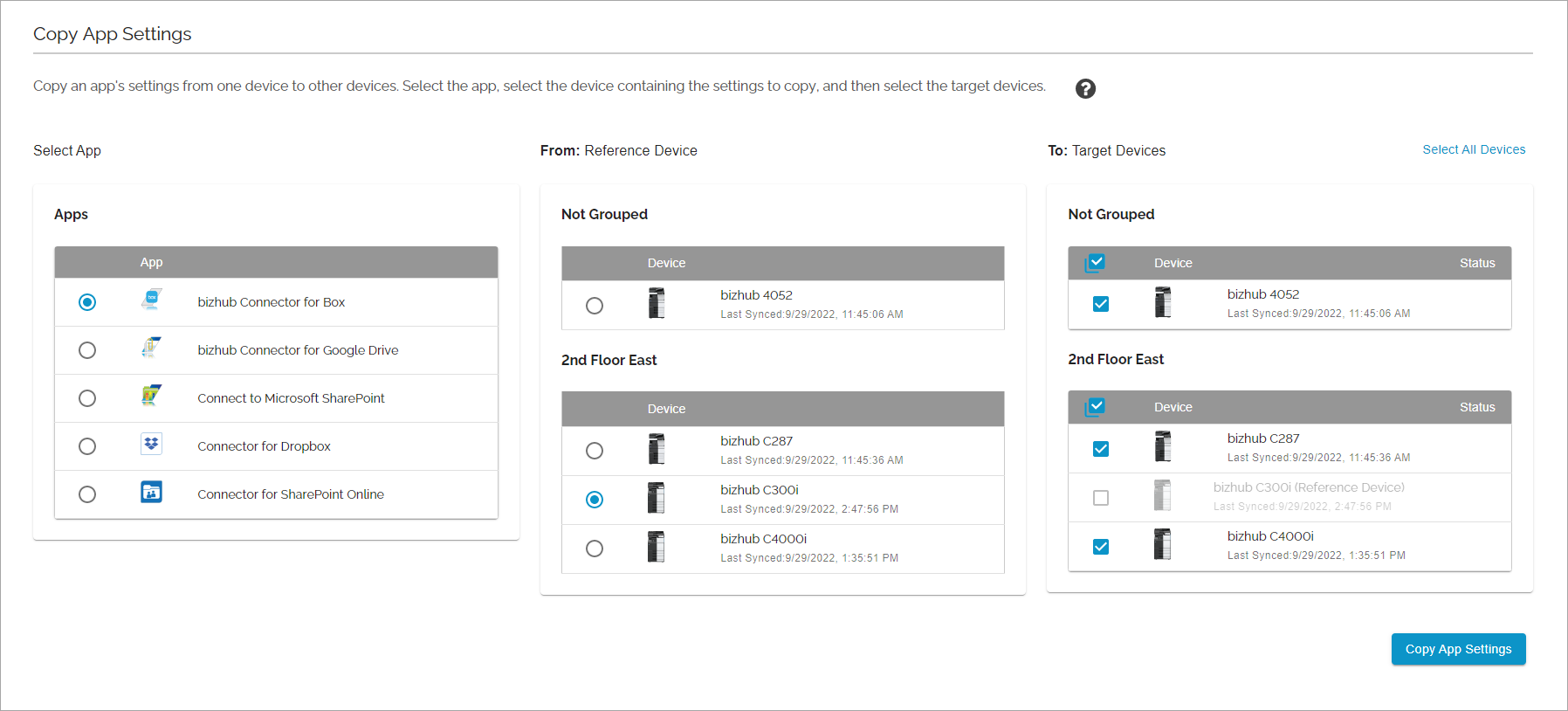The height and width of the screenshot is (711, 1568).
Task: Choose bizhub 4052 as reference device radio
Action: (x=595, y=306)
